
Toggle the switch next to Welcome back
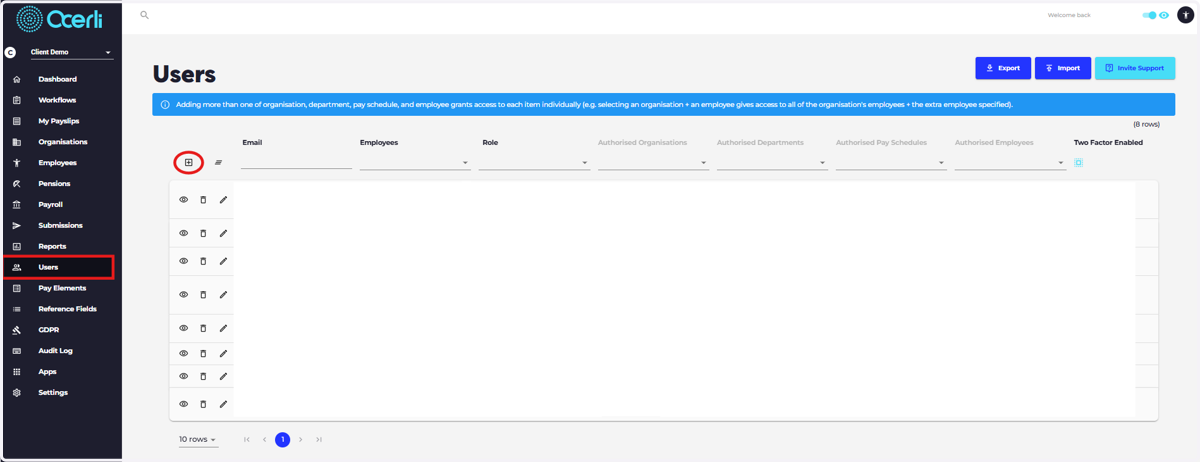pyautogui.click(x=1150, y=15)
